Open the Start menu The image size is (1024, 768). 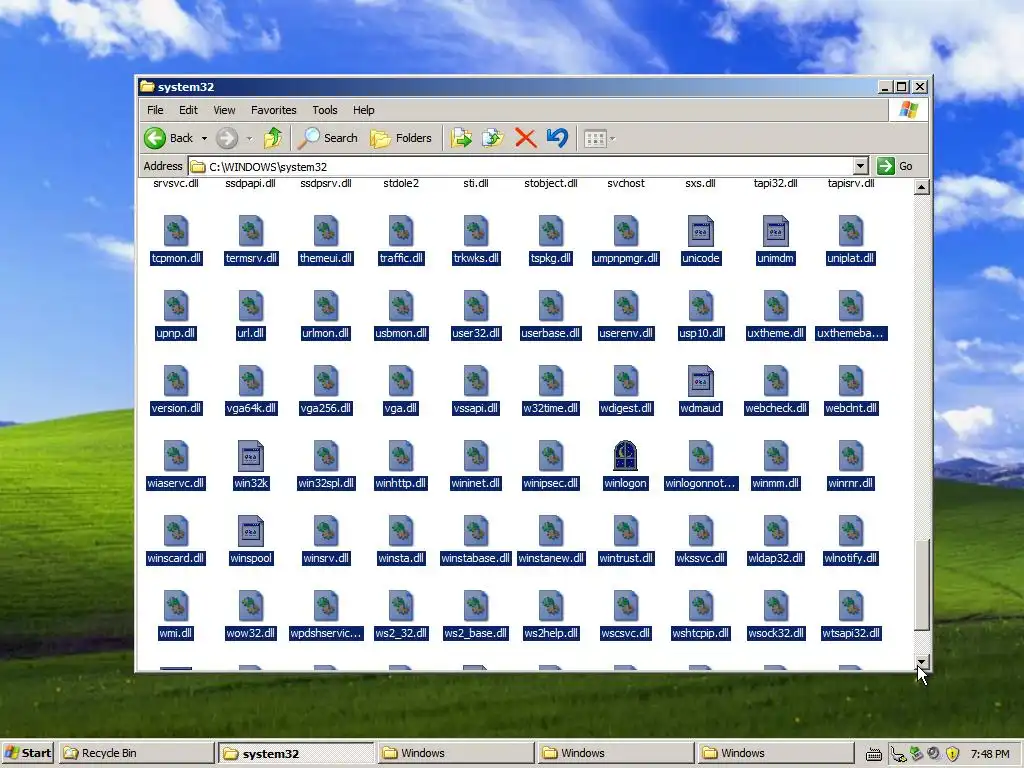pyautogui.click(x=27, y=753)
